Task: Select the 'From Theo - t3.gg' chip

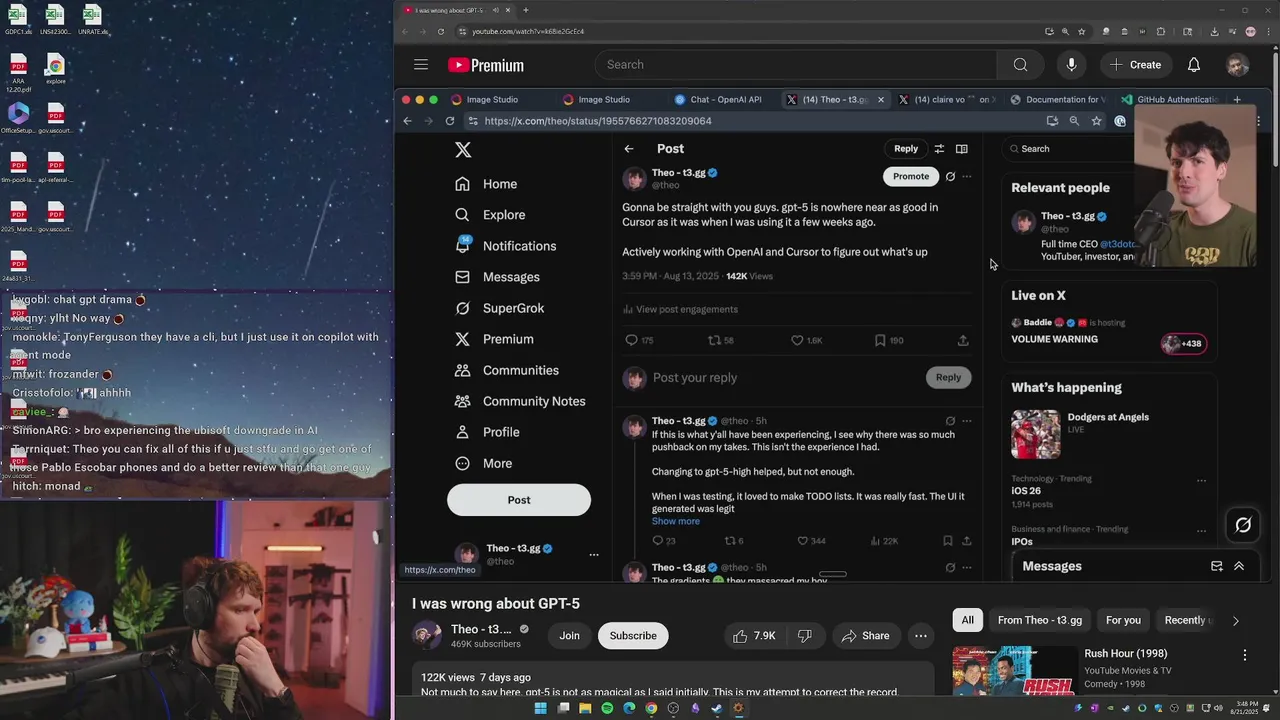Action: point(1039,620)
